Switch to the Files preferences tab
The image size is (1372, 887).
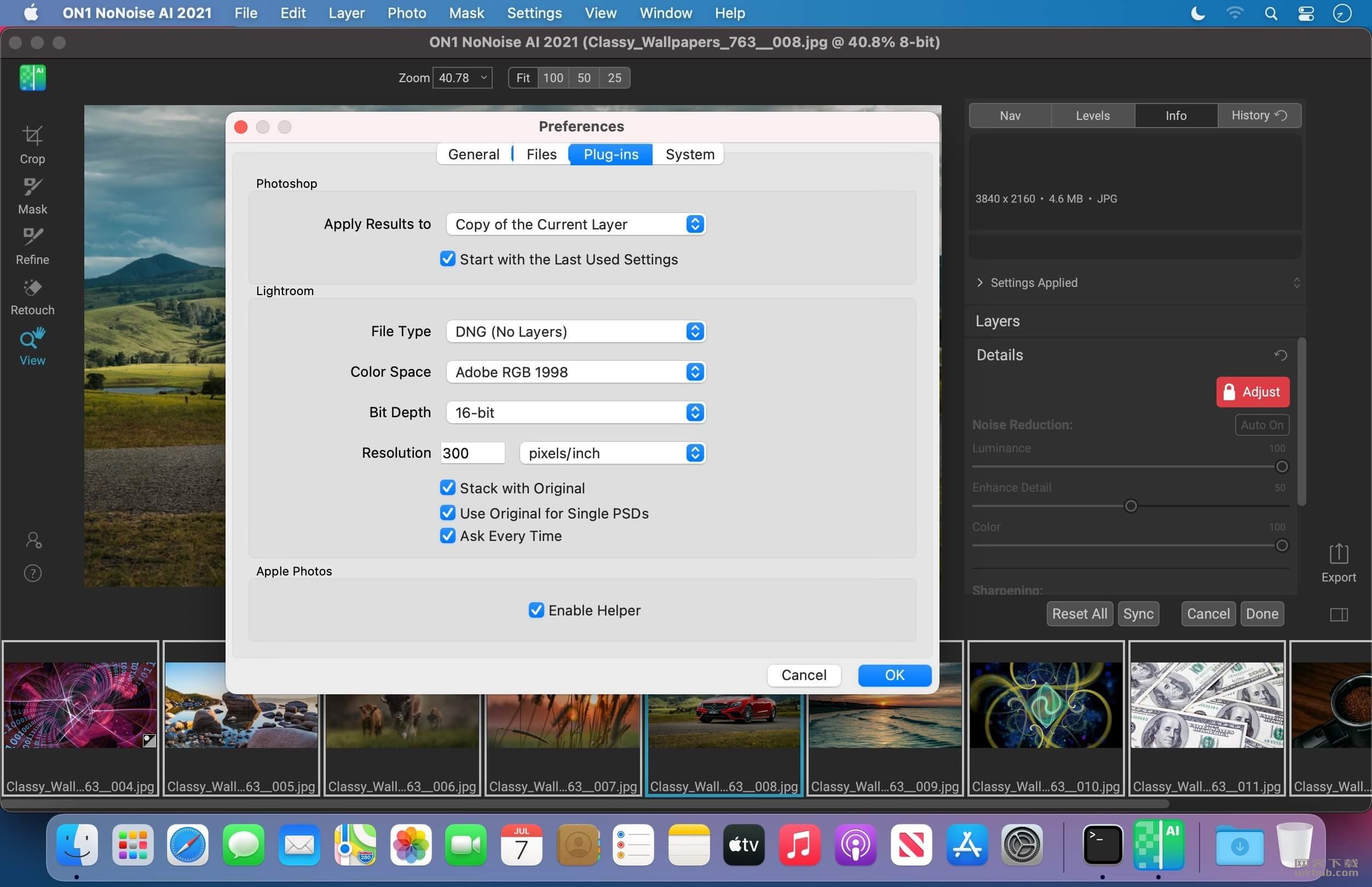tap(541, 154)
